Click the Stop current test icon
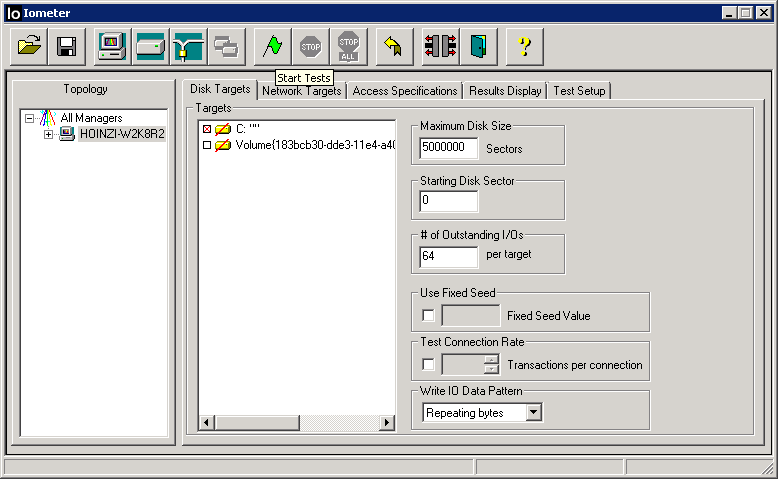 pos(311,47)
